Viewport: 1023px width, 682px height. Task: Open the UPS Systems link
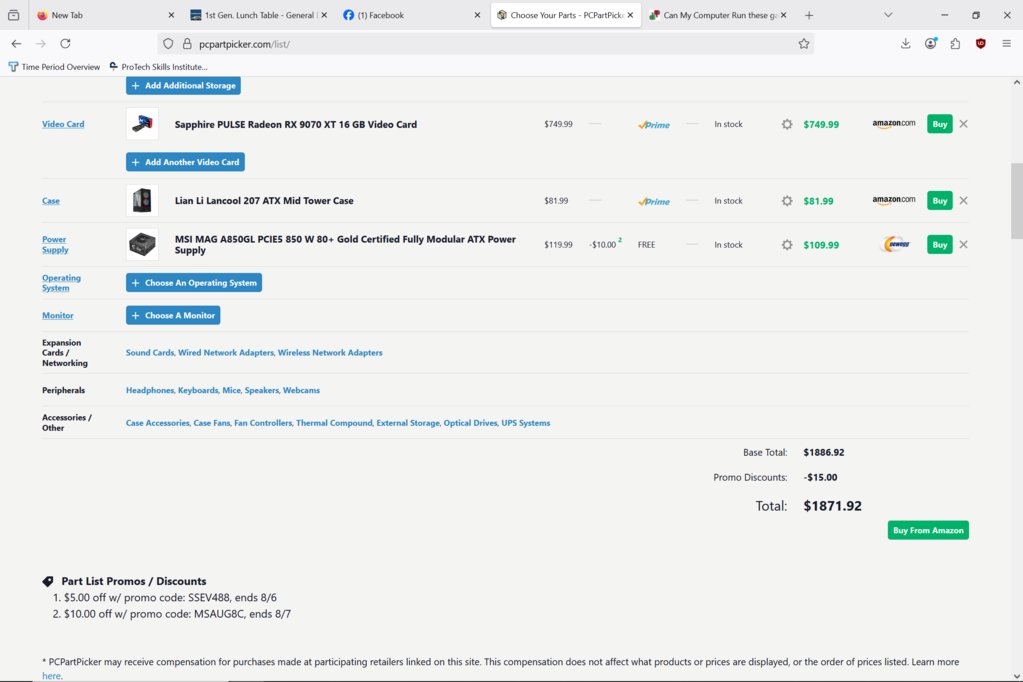526,423
